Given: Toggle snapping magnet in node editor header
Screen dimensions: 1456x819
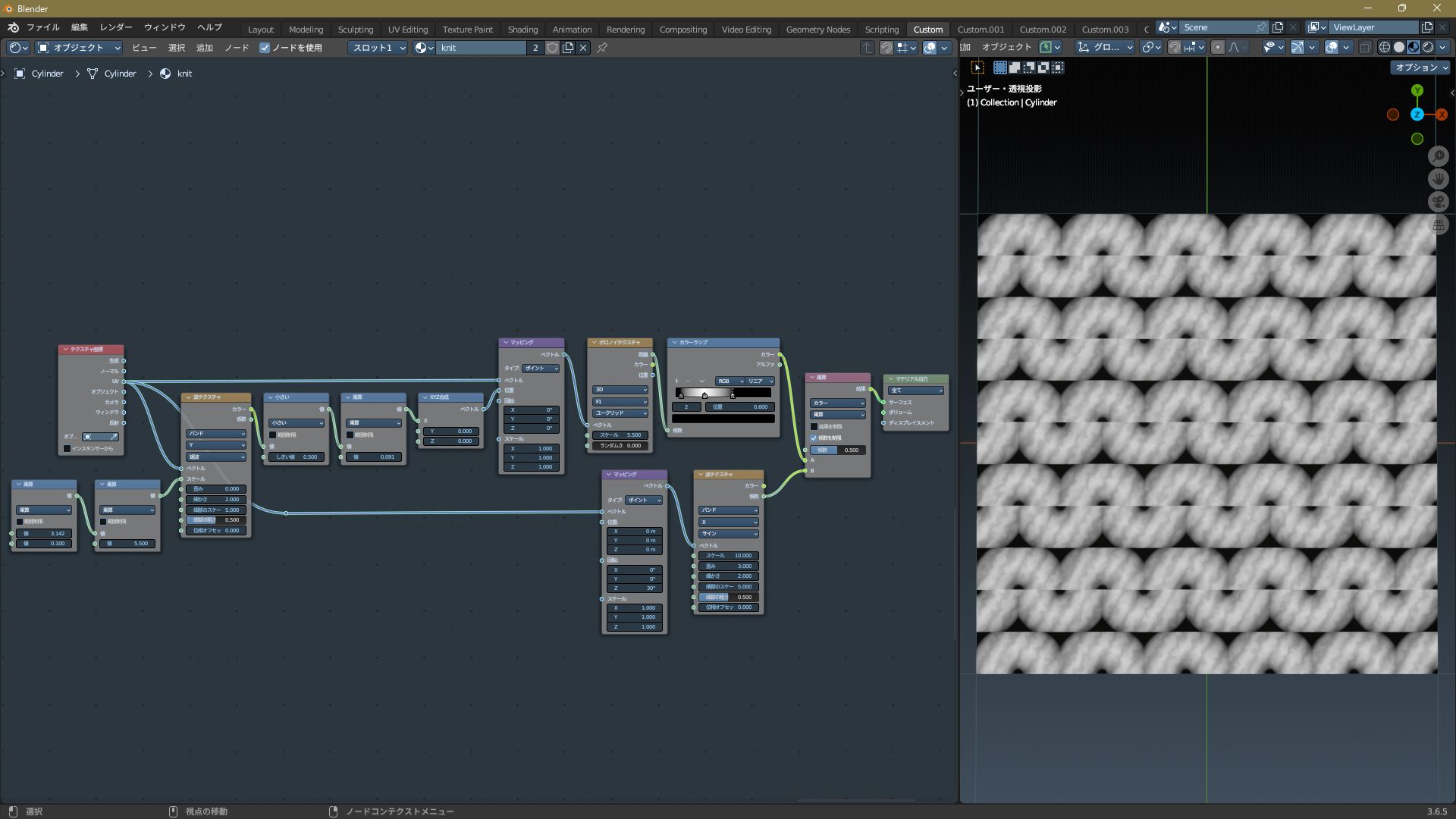Looking at the screenshot, I should (x=886, y=48).
